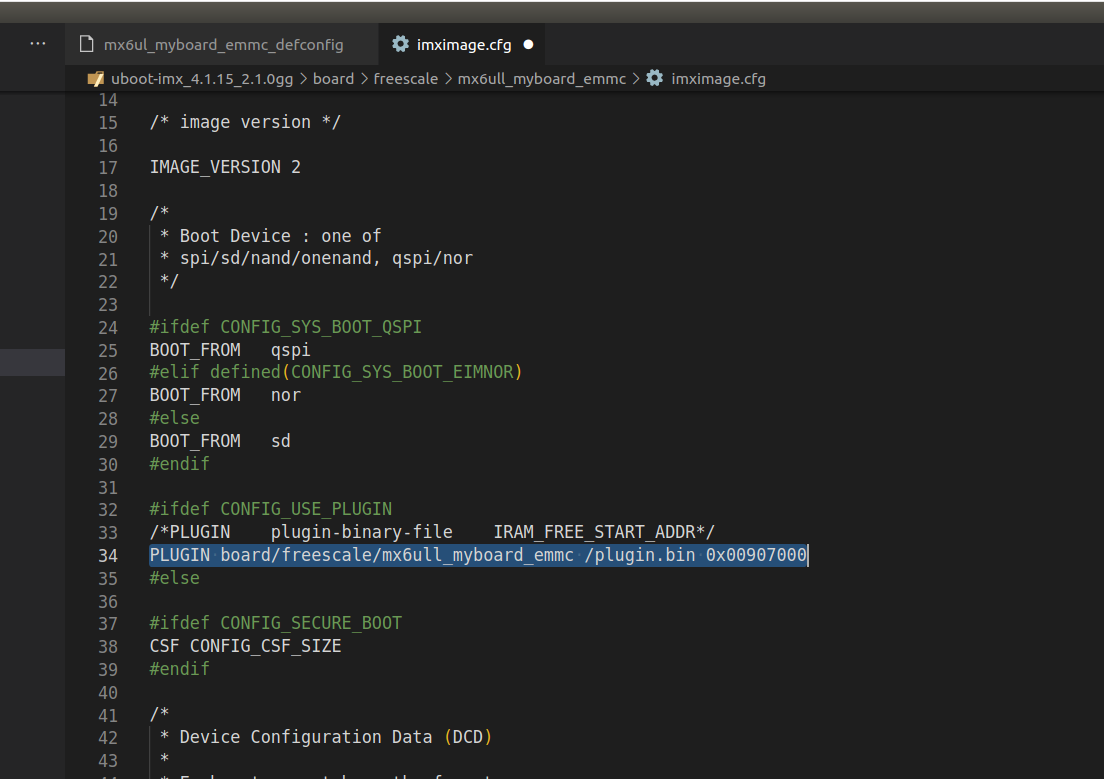The width and height of the screenshot is (1104, 779).
Task: Click the '/*PLUGIN plugin-binary-file' comment line
Action: [x=432, y=532]
